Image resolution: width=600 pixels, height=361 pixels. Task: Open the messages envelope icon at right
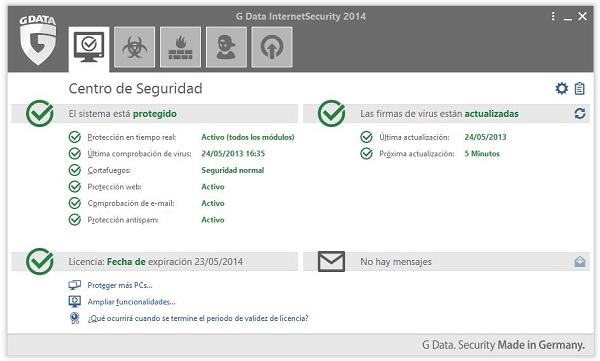[x=580, y=261]
